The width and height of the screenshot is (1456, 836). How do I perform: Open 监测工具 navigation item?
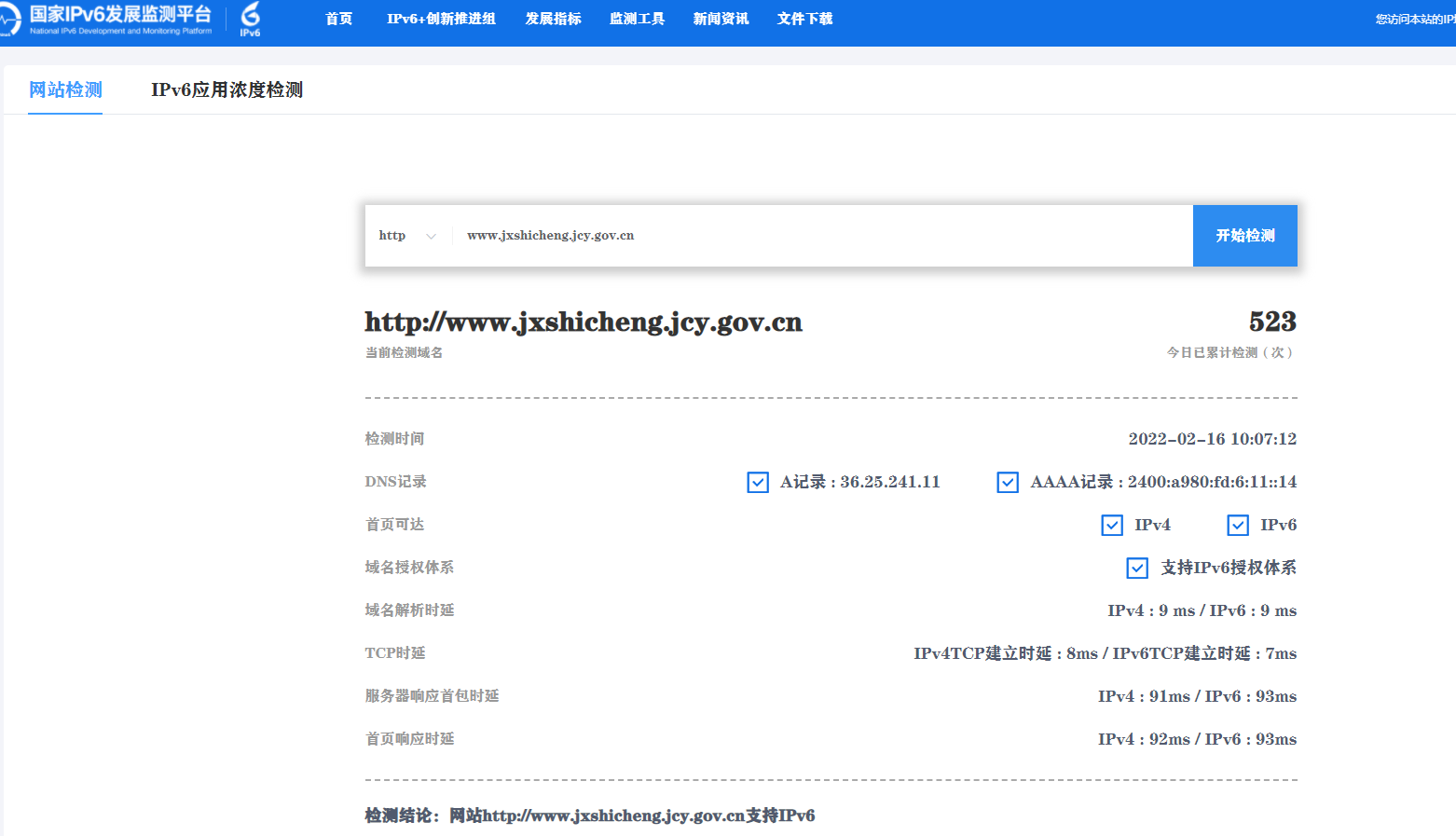tap(637, 19)
